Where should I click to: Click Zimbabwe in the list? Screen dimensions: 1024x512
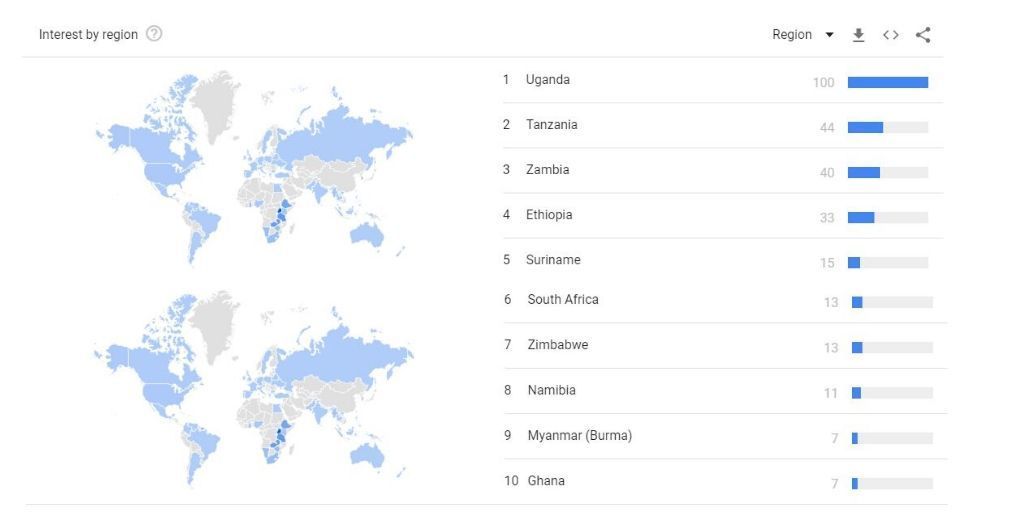[557, 345]
